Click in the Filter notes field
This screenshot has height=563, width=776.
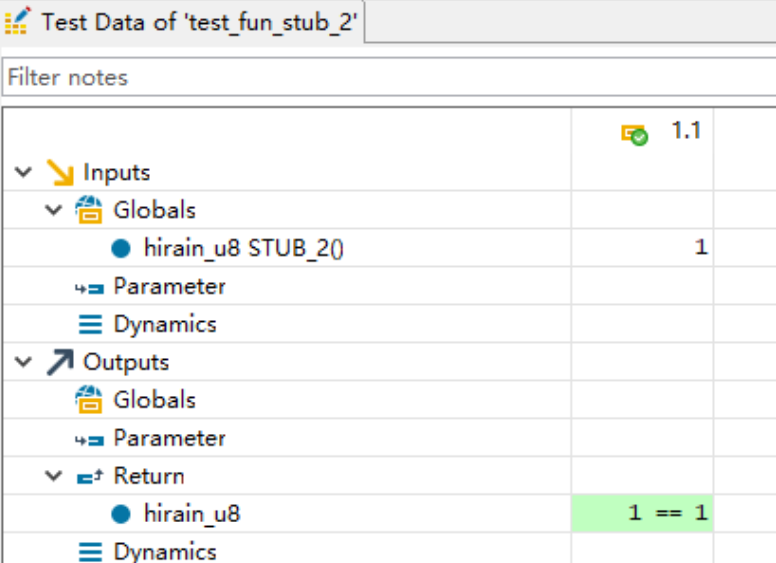[388, 77]
